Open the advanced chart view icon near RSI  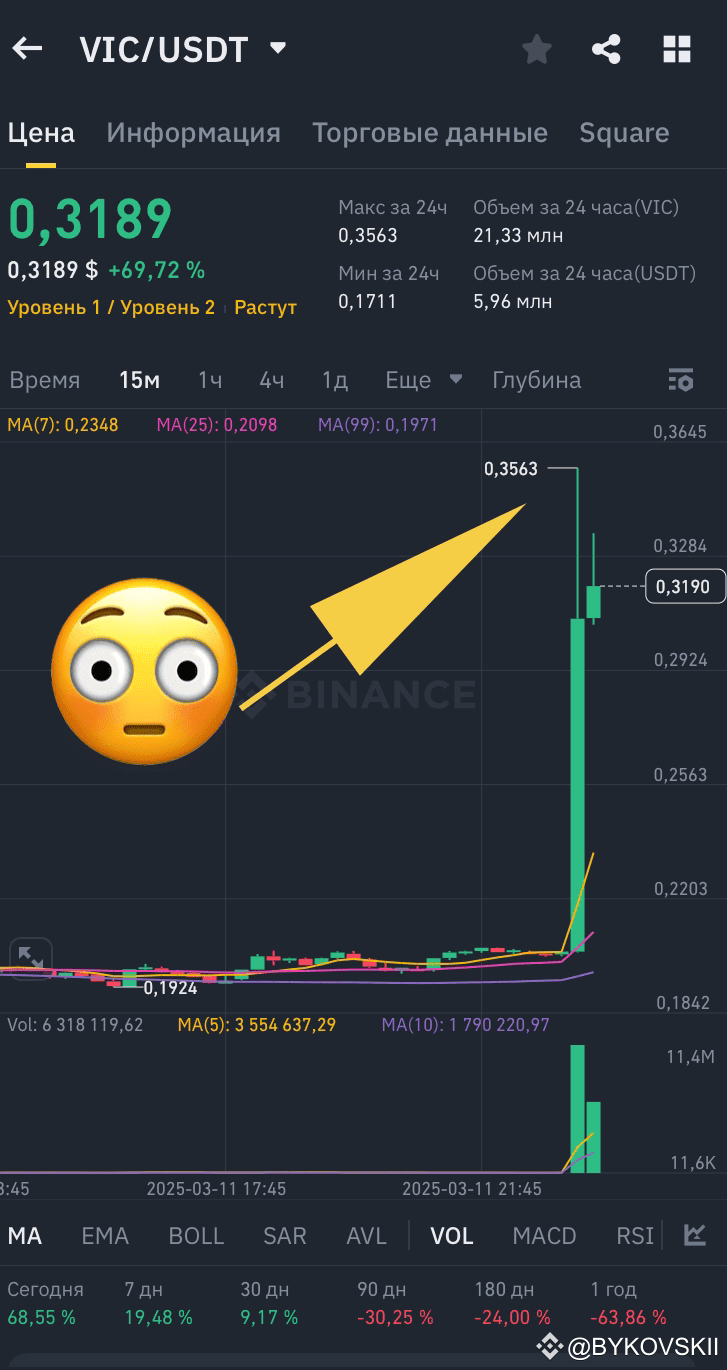697,1236
